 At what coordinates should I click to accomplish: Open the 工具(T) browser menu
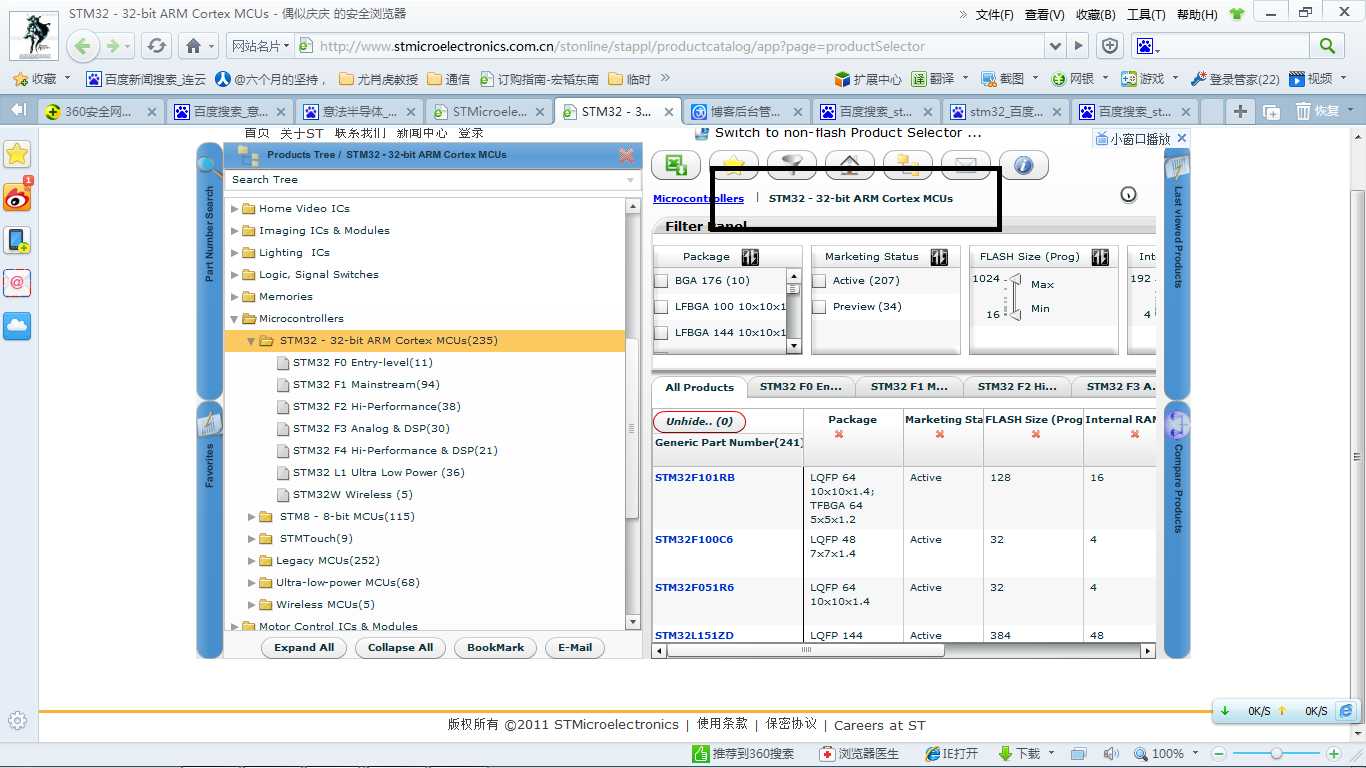[1146, 15]
